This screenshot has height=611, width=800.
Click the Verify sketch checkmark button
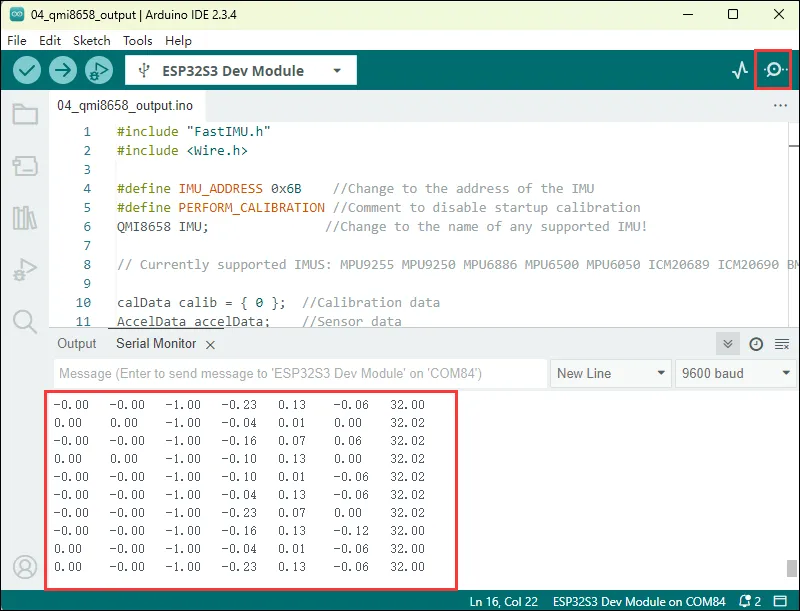tap(27, 70)
